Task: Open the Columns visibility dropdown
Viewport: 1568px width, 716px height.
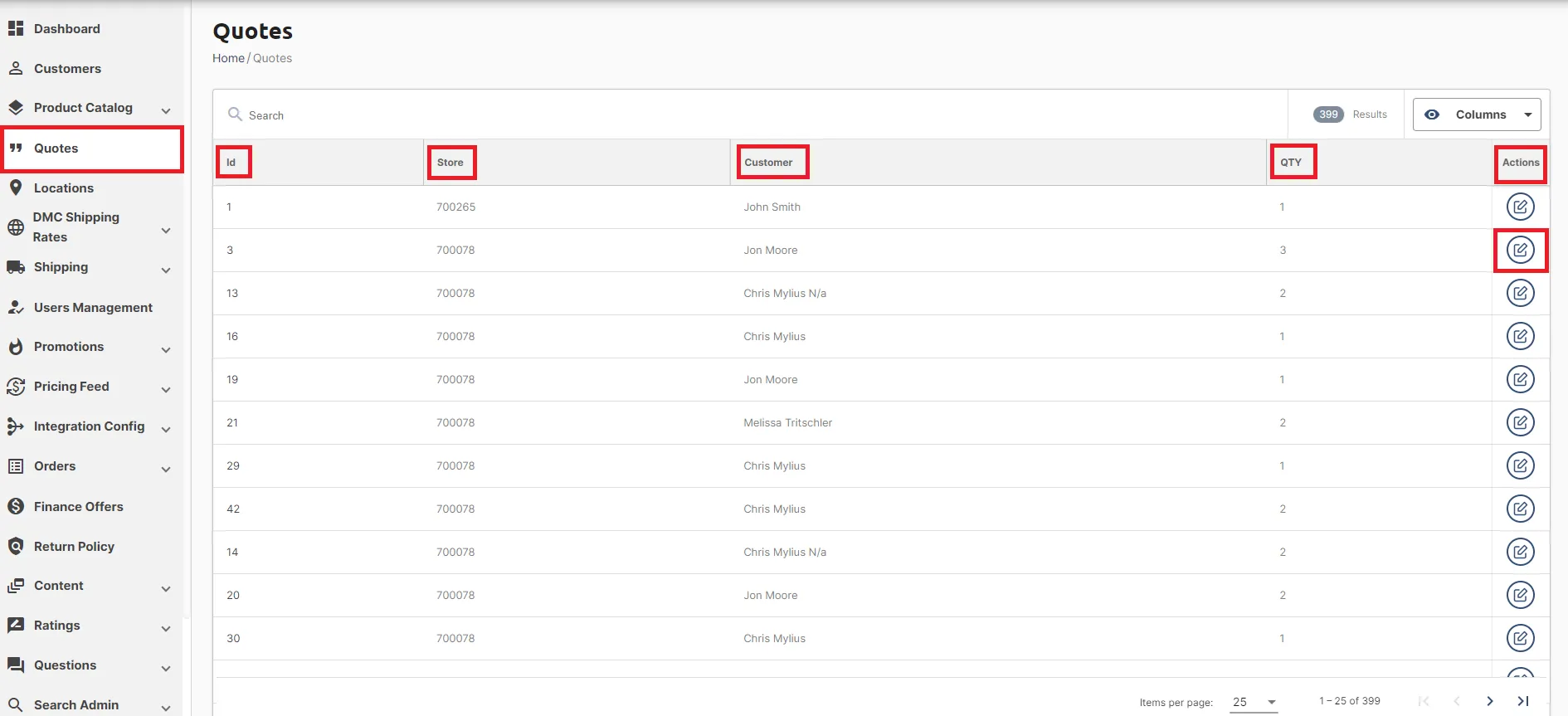Action: [x=1477, y=114]
